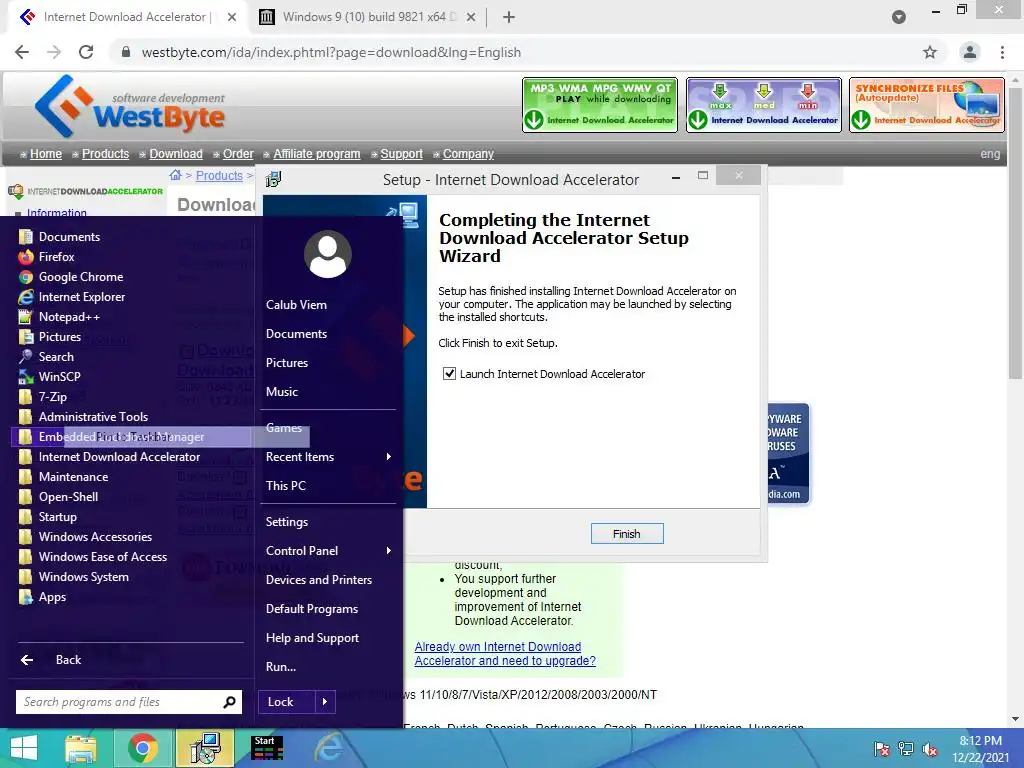Reload the page in Chrome
The width and height of the screenshot is (1024, 768).
click(x=86, y=52)
